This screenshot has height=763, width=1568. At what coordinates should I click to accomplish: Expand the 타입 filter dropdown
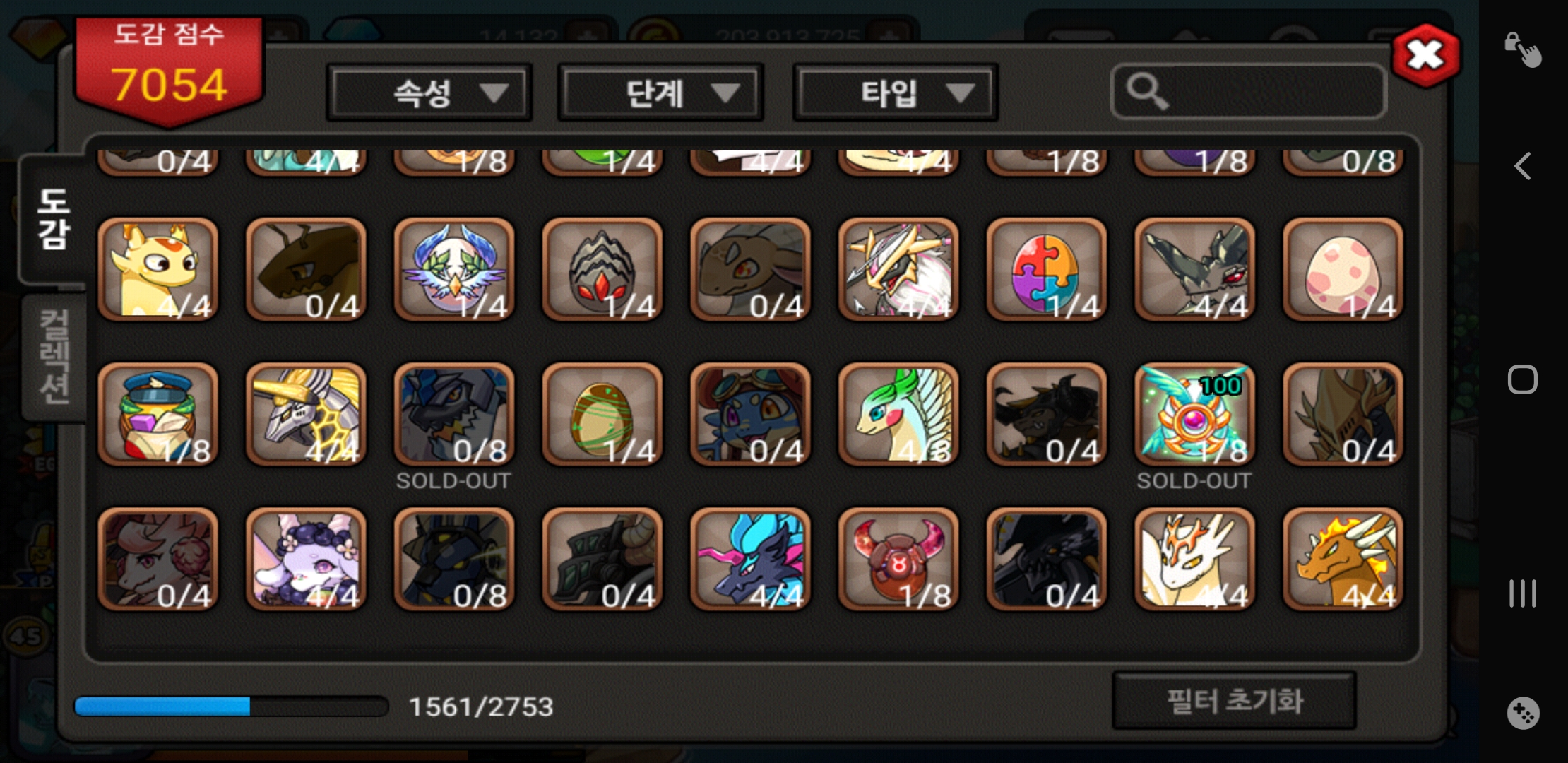(x=895, y=93)
